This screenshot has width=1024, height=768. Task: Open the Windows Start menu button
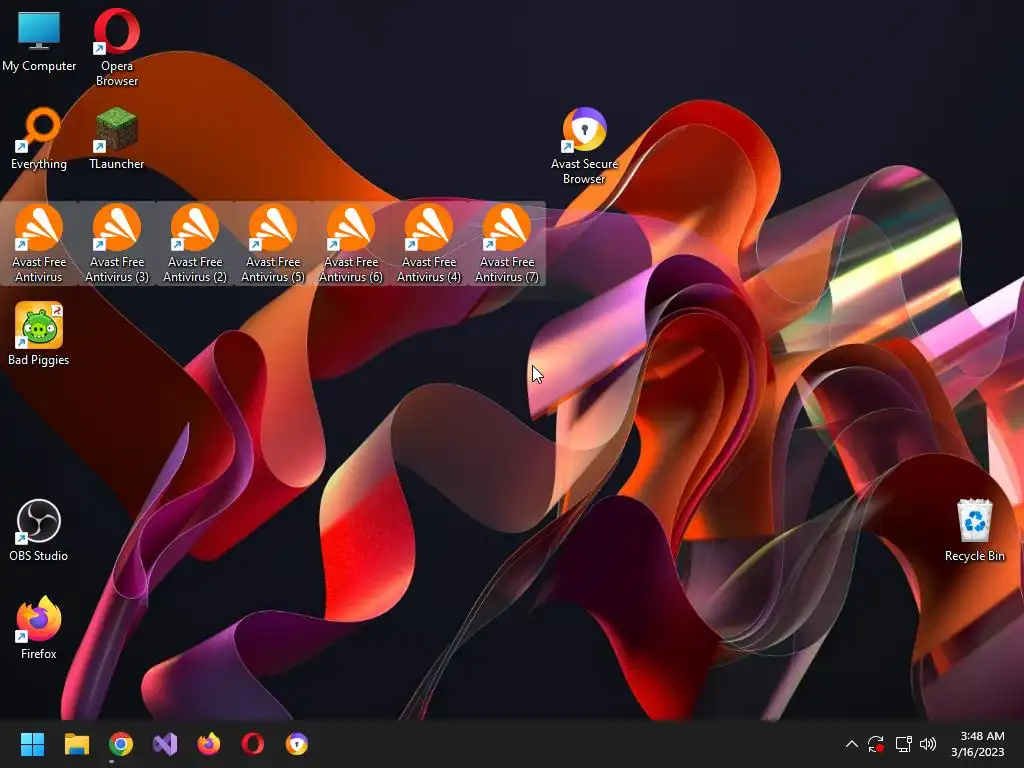click(32, 744)
